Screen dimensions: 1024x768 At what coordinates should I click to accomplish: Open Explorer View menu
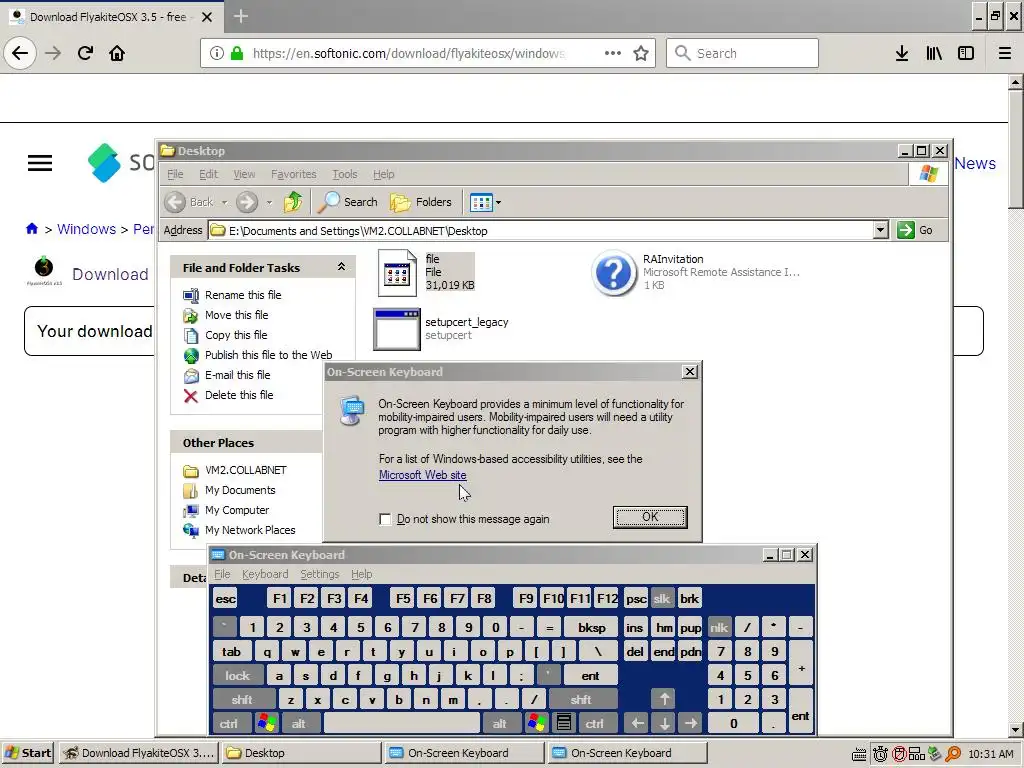244,174
